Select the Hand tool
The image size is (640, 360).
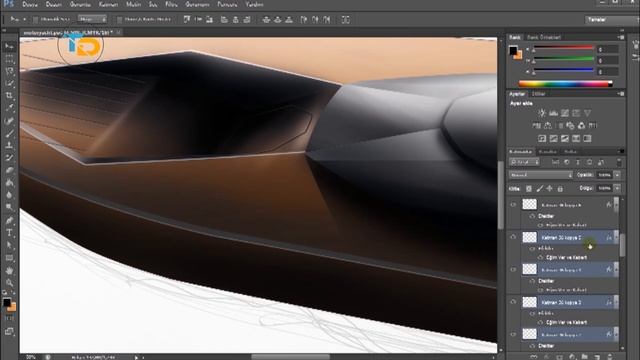(9, 270)
